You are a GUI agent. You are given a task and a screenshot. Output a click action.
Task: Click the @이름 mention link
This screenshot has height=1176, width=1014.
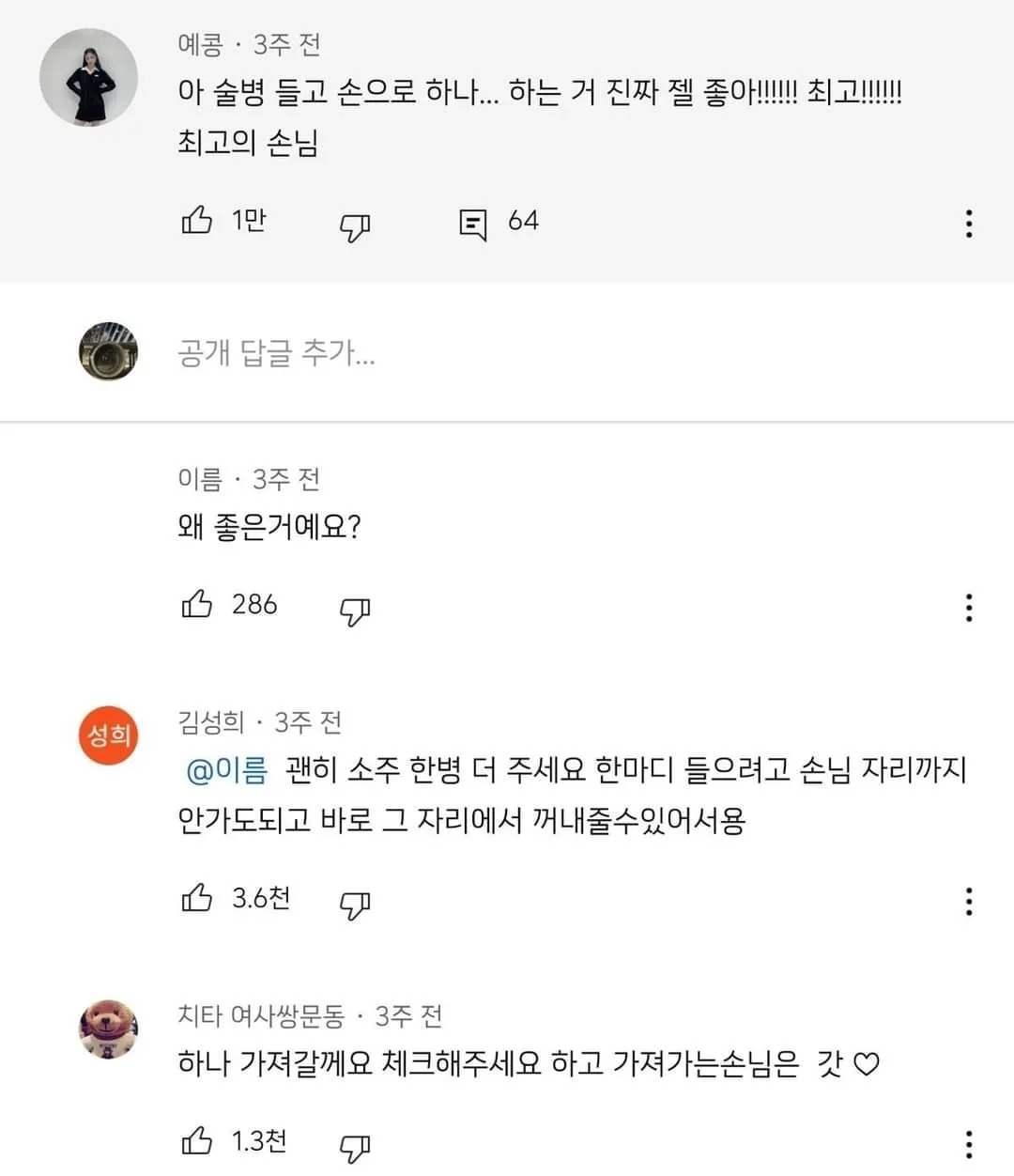coord(227,770)
